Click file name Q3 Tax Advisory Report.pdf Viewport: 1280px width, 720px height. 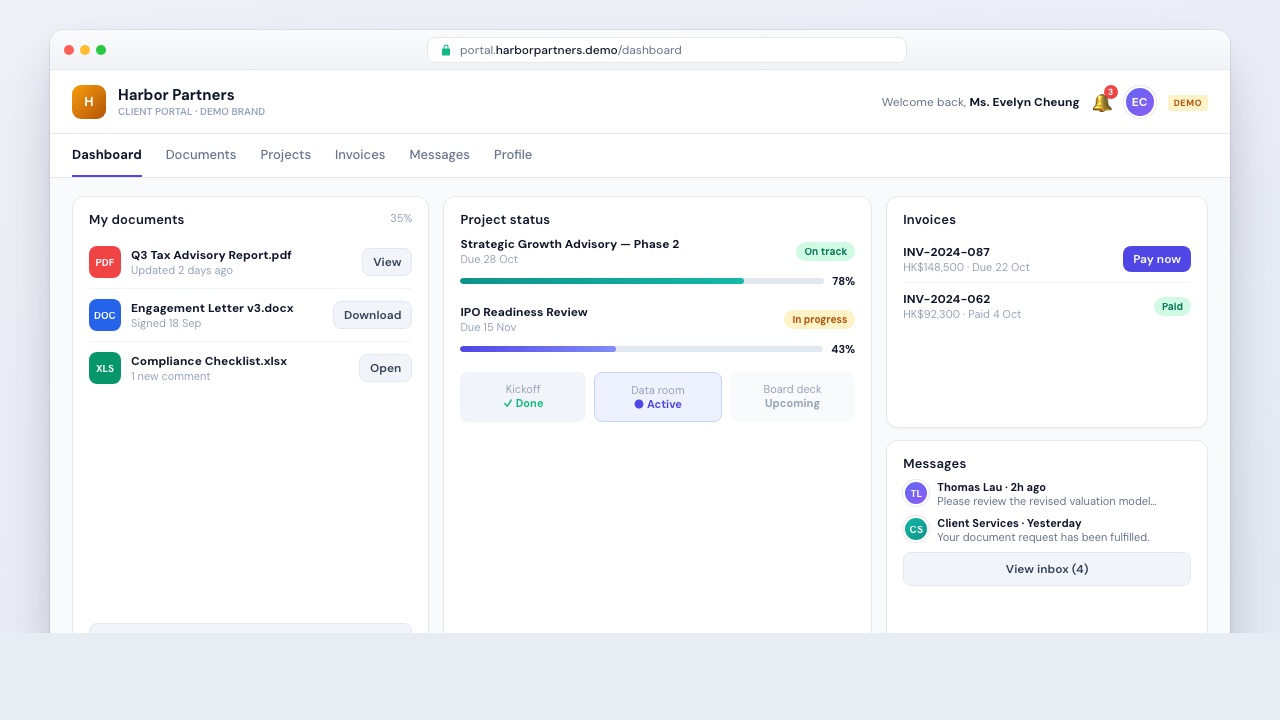coord(211,255)
